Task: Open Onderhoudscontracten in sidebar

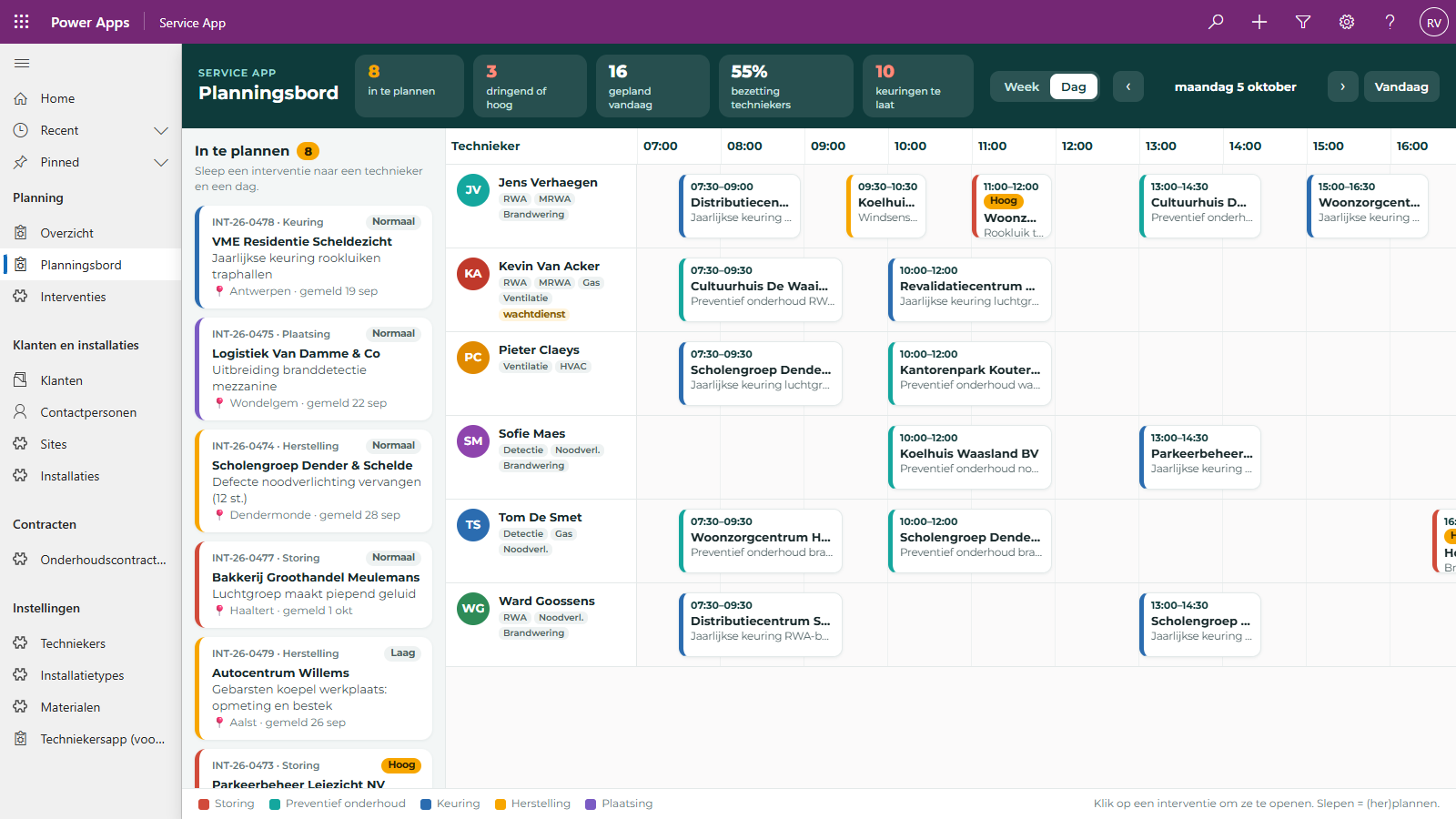Action: pos(91,560)
